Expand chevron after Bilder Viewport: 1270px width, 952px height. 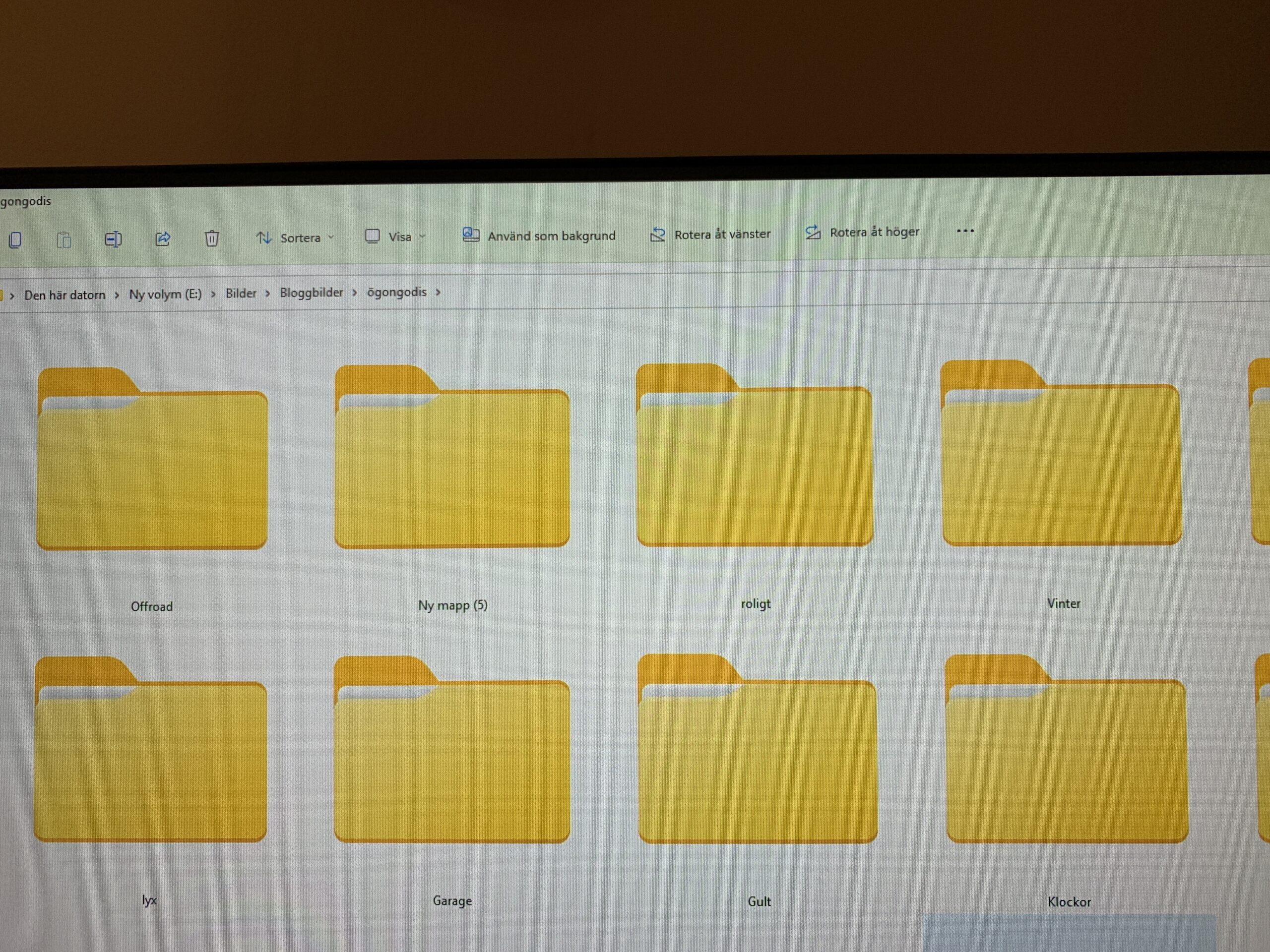coord(267,294)
